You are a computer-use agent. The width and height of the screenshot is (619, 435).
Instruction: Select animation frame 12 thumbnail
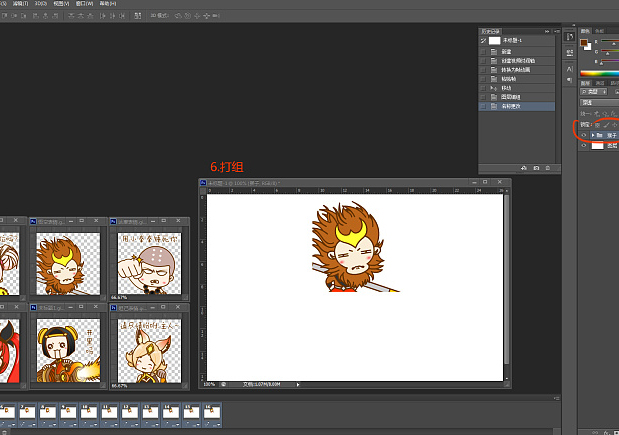pos(130,412)
